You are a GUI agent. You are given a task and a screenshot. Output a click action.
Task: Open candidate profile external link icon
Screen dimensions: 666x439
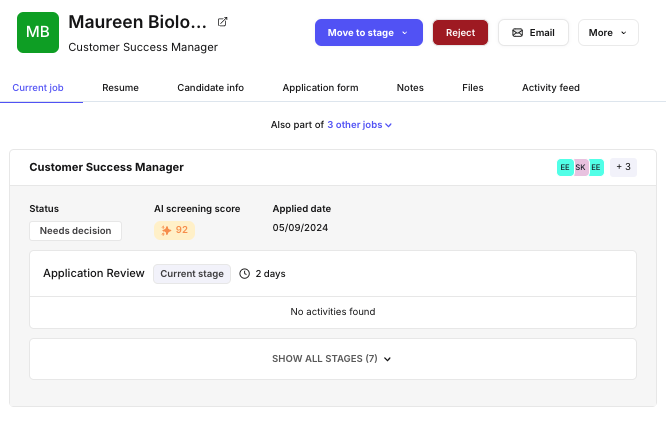point(223,22)
